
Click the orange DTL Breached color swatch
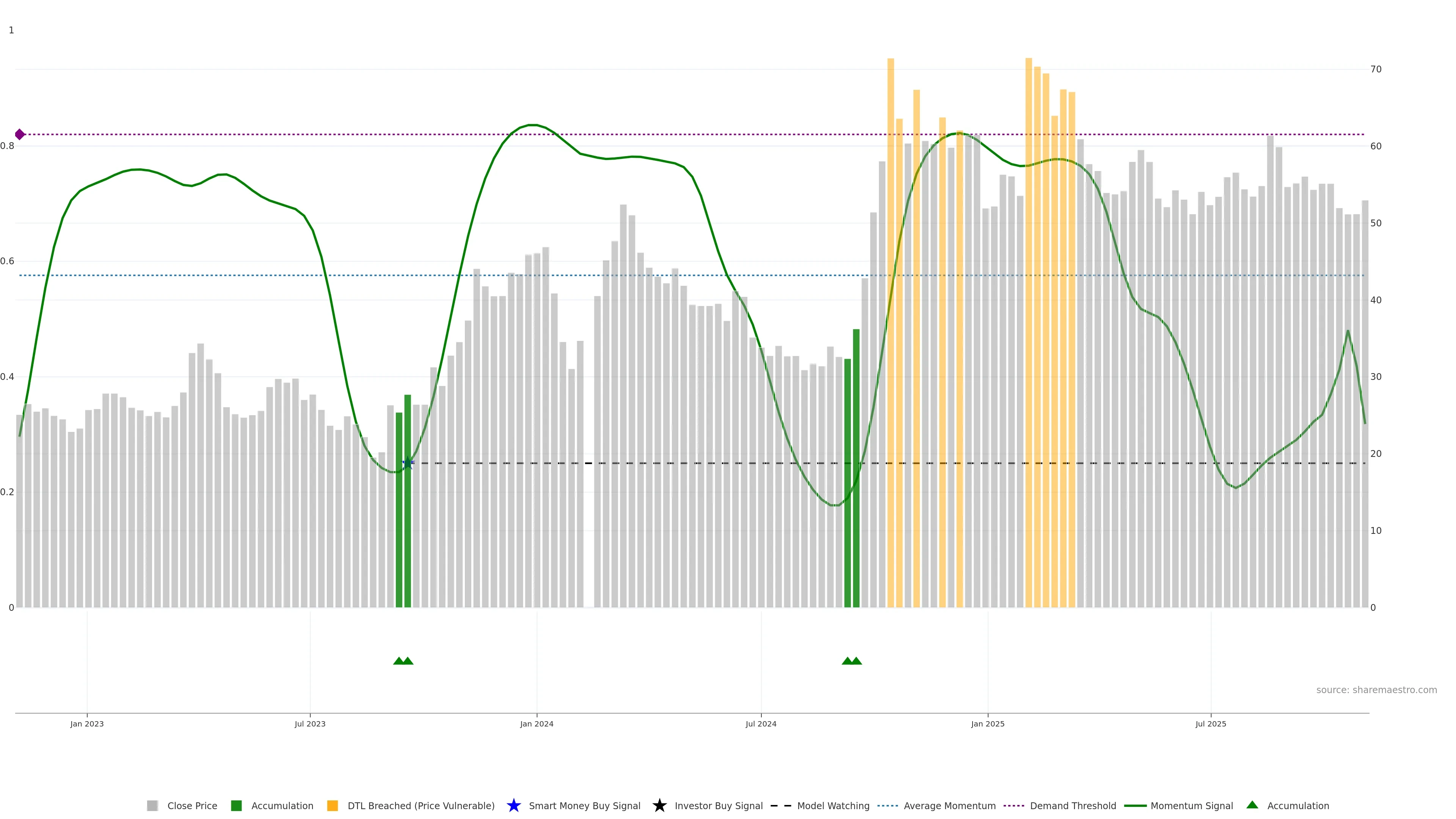coord(333,806)
